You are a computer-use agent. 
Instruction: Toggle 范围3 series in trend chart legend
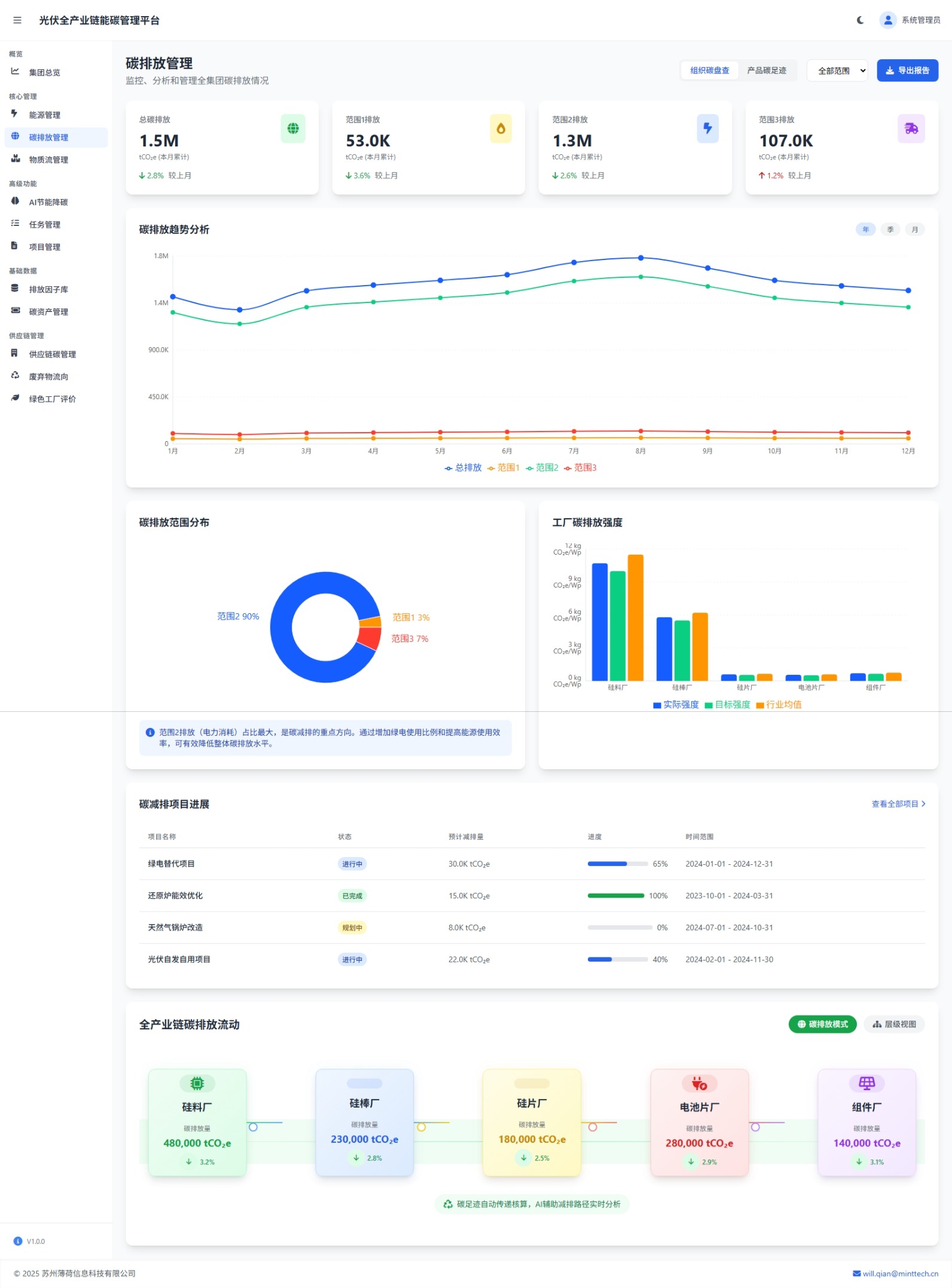tap(580, 467)
